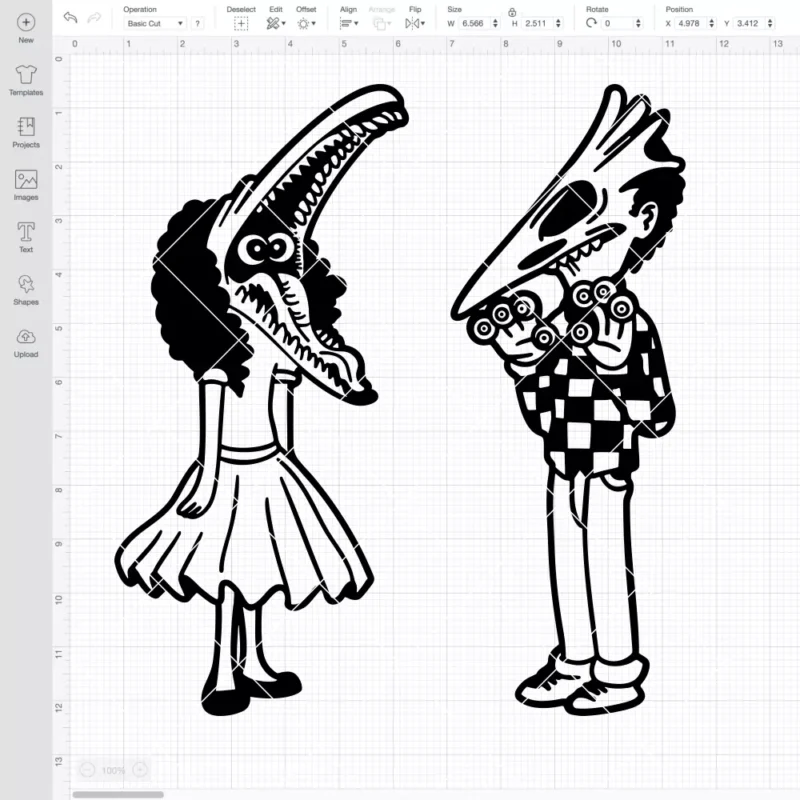Image resolution: width=800 pixels, height=800 pixels.
Task: Click the X position input field
Action: pos(690,23)
